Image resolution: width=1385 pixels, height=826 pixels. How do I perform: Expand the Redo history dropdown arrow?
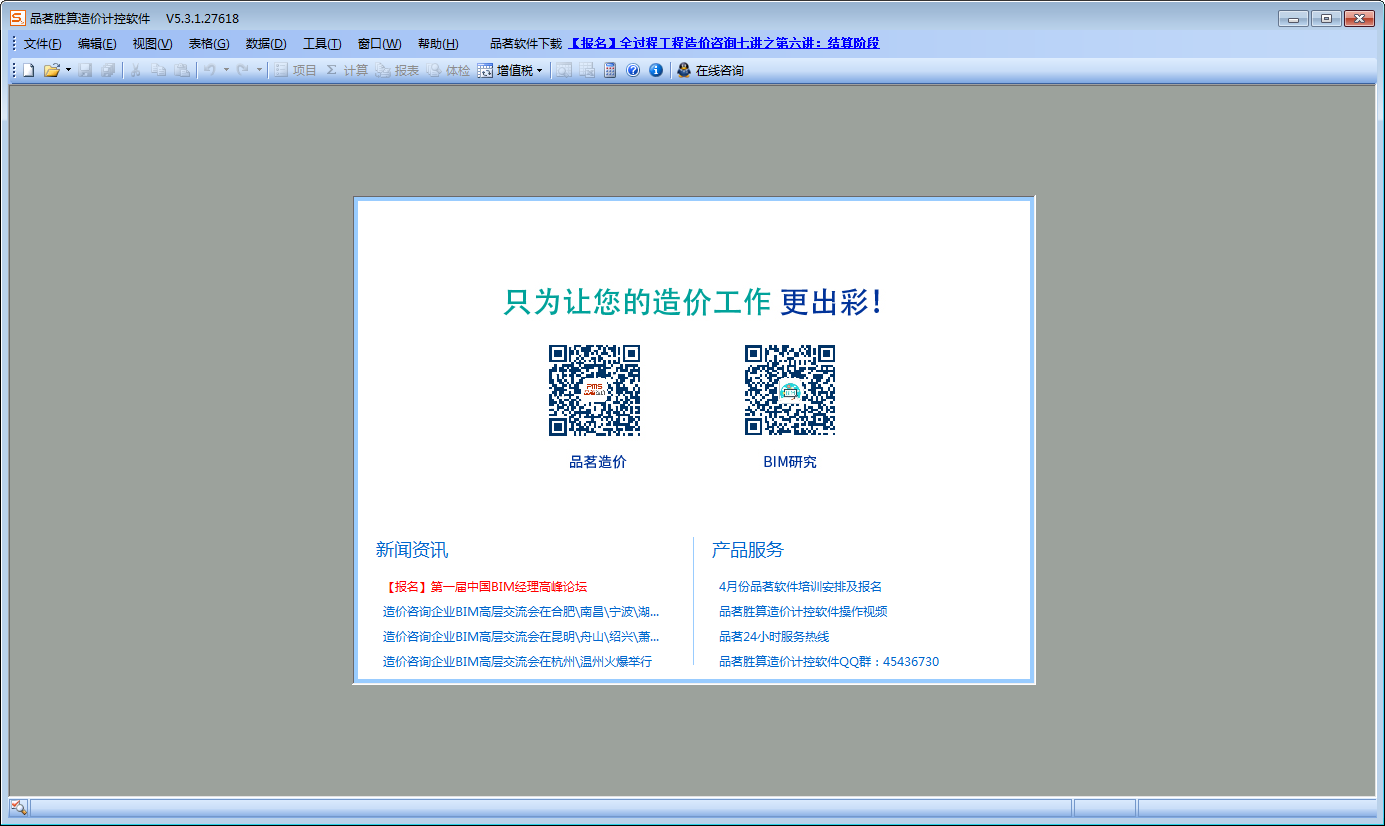[259, 70]
